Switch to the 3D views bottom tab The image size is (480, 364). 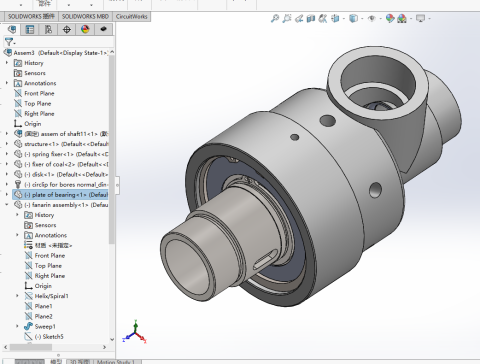80,362
